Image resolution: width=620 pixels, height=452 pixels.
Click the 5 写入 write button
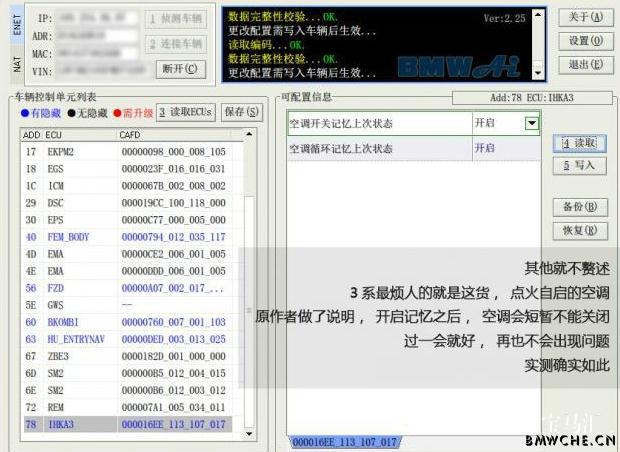579,166
